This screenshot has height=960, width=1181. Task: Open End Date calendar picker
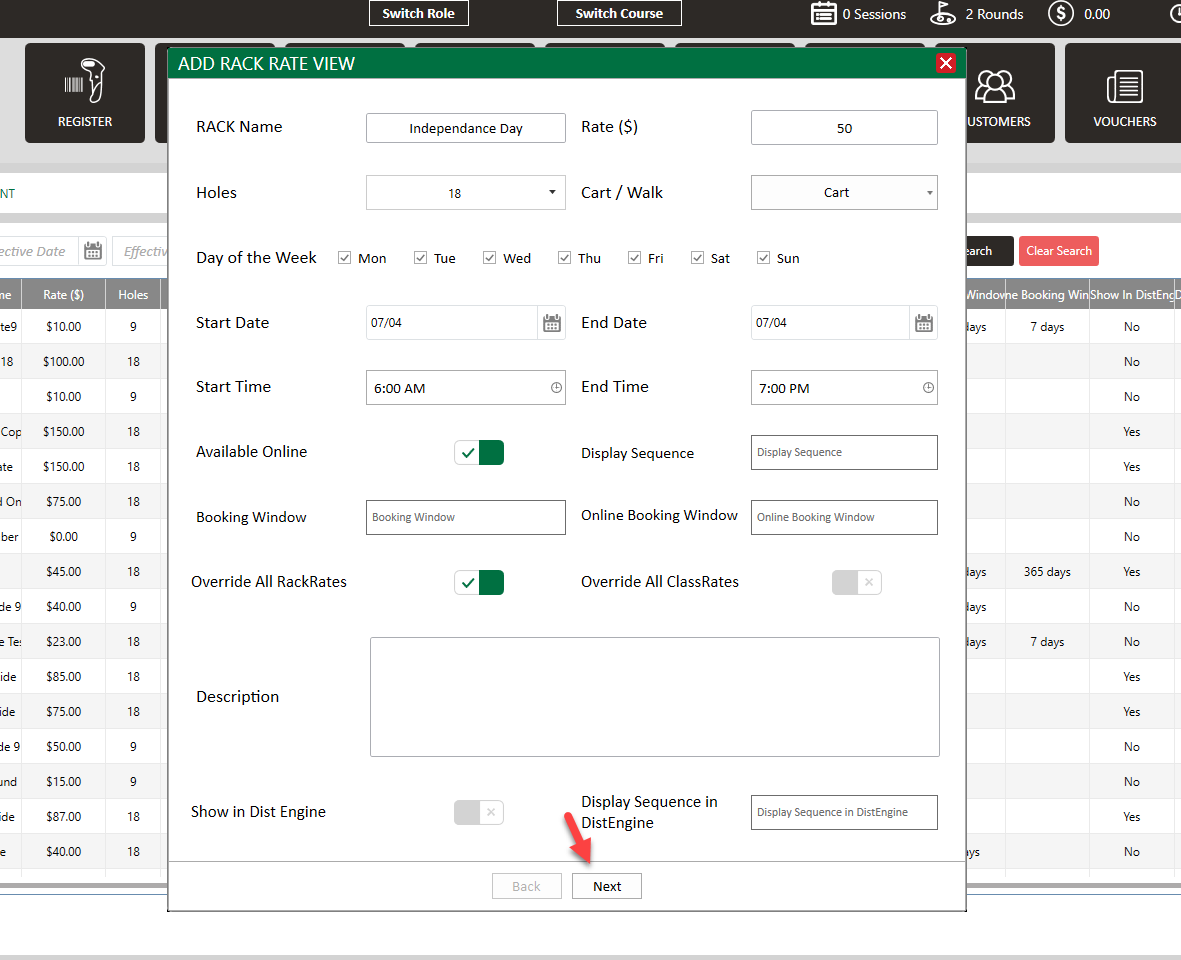tap(923, 323)
